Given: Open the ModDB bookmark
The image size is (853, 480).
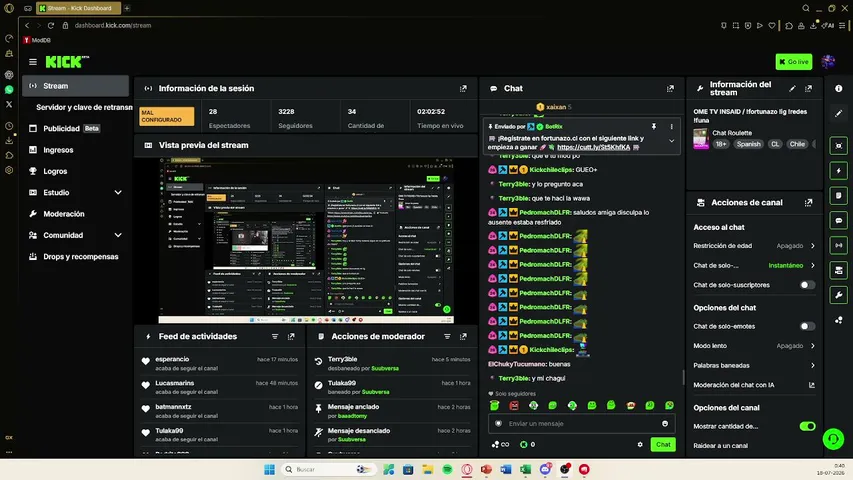Looking at the screenshot, I should pos(37,40).
